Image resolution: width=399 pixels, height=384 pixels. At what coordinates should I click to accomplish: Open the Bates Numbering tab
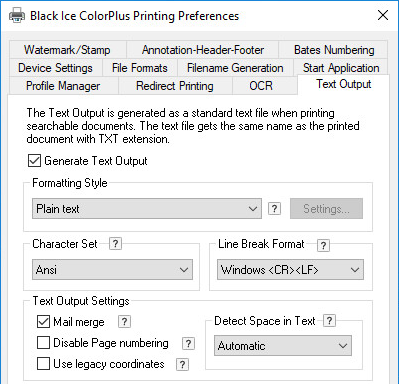[334, 50]
